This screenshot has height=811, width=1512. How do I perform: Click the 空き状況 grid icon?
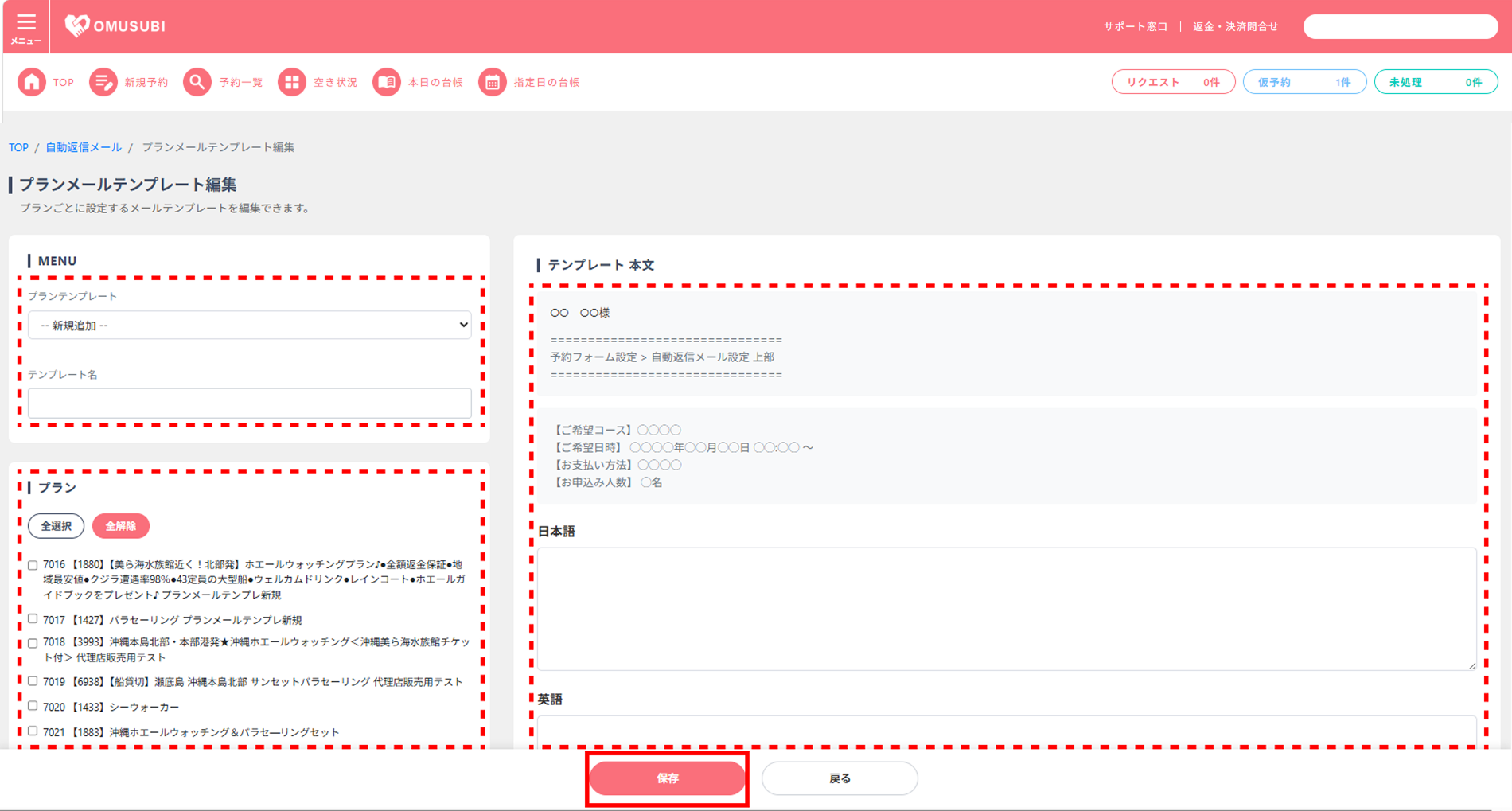292,82
